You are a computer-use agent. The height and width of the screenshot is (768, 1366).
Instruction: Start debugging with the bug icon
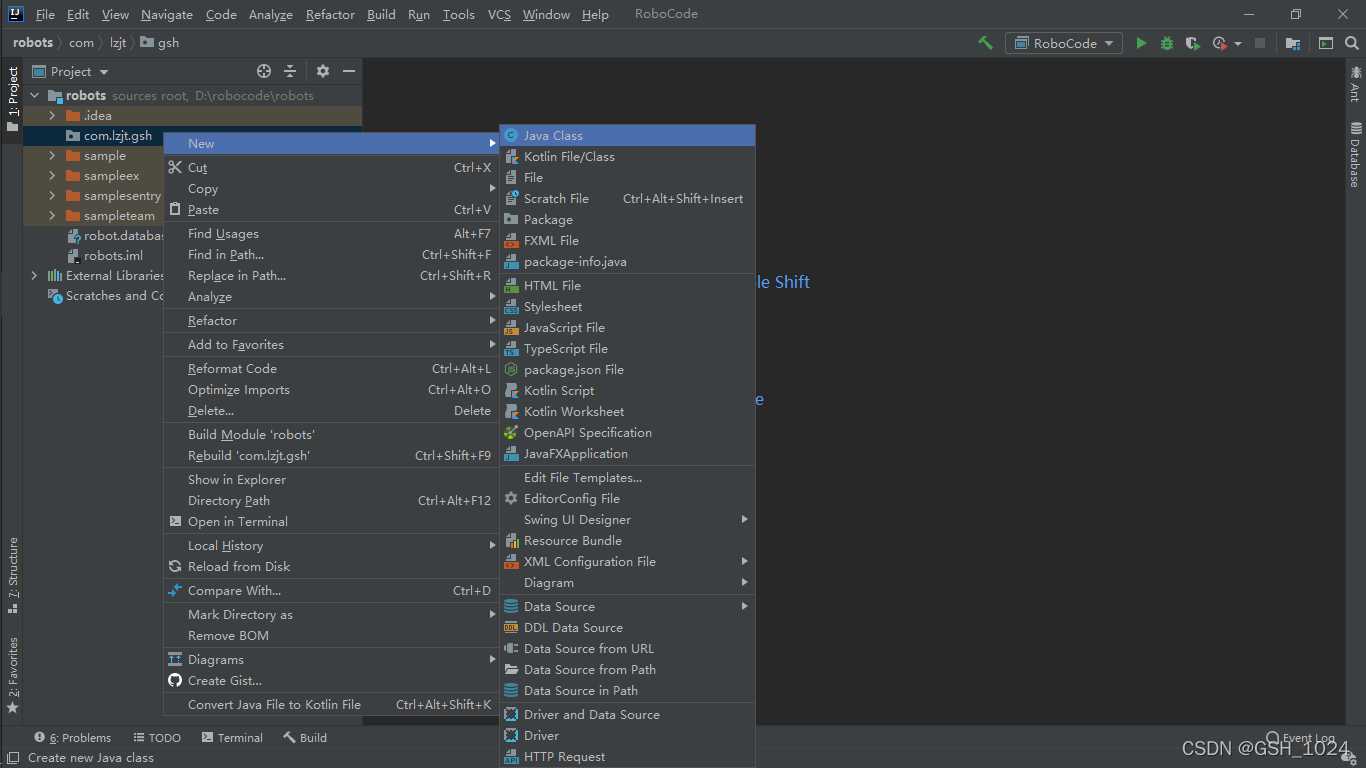[x=1167, y=43]
